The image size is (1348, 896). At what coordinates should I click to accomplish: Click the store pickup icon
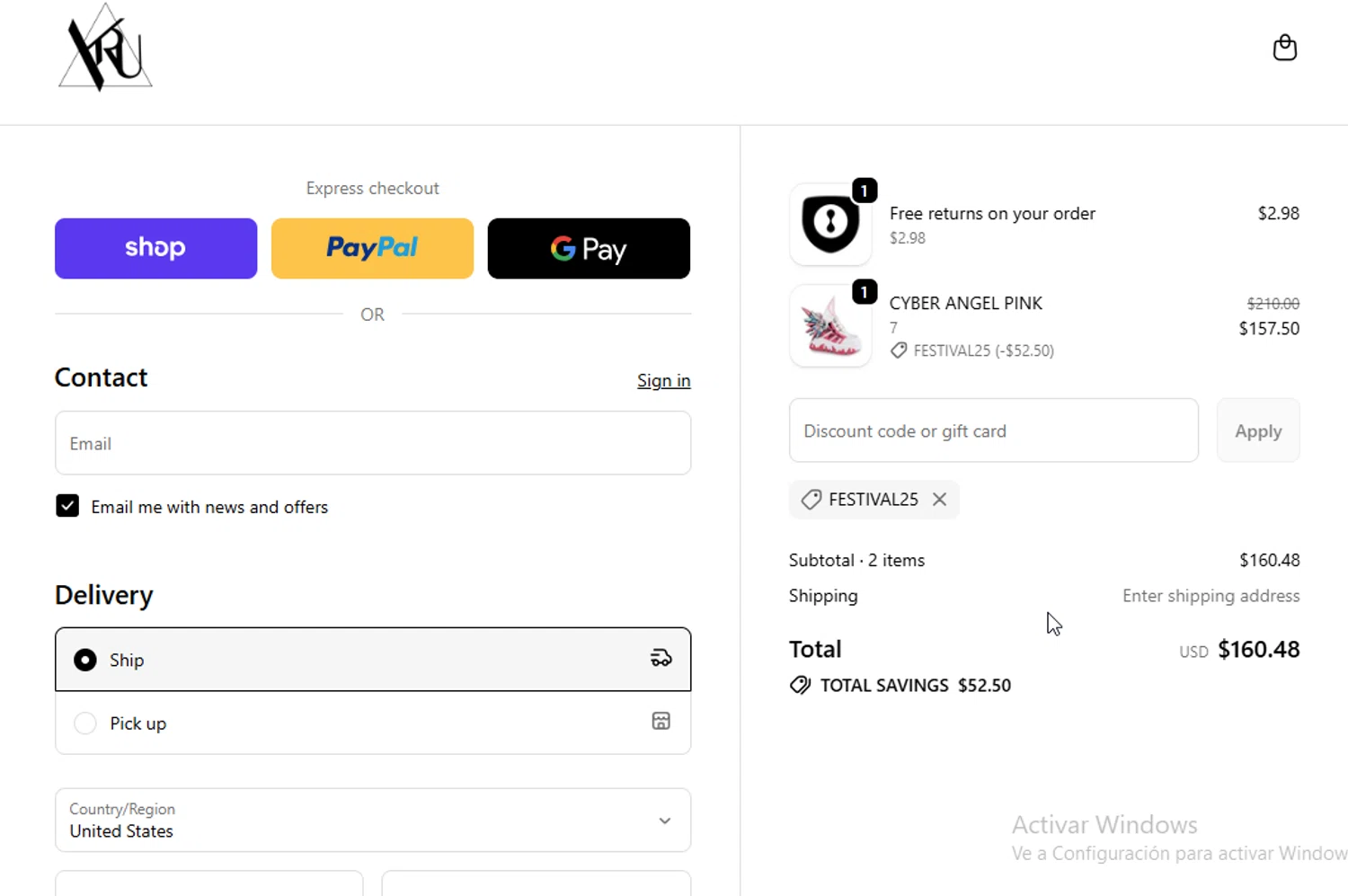pyautogui.click(x=661, y=721)
